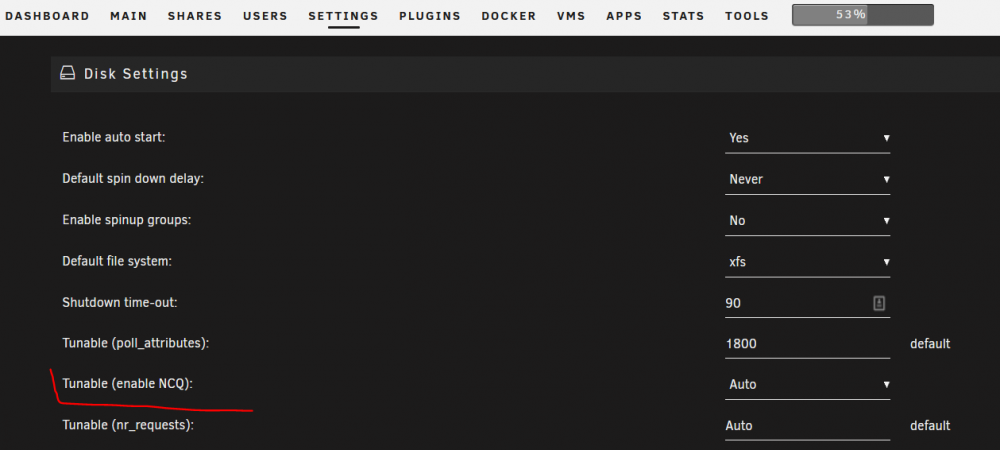
Task: Switch to the APPS tab
Action: (x=624, y=17)
